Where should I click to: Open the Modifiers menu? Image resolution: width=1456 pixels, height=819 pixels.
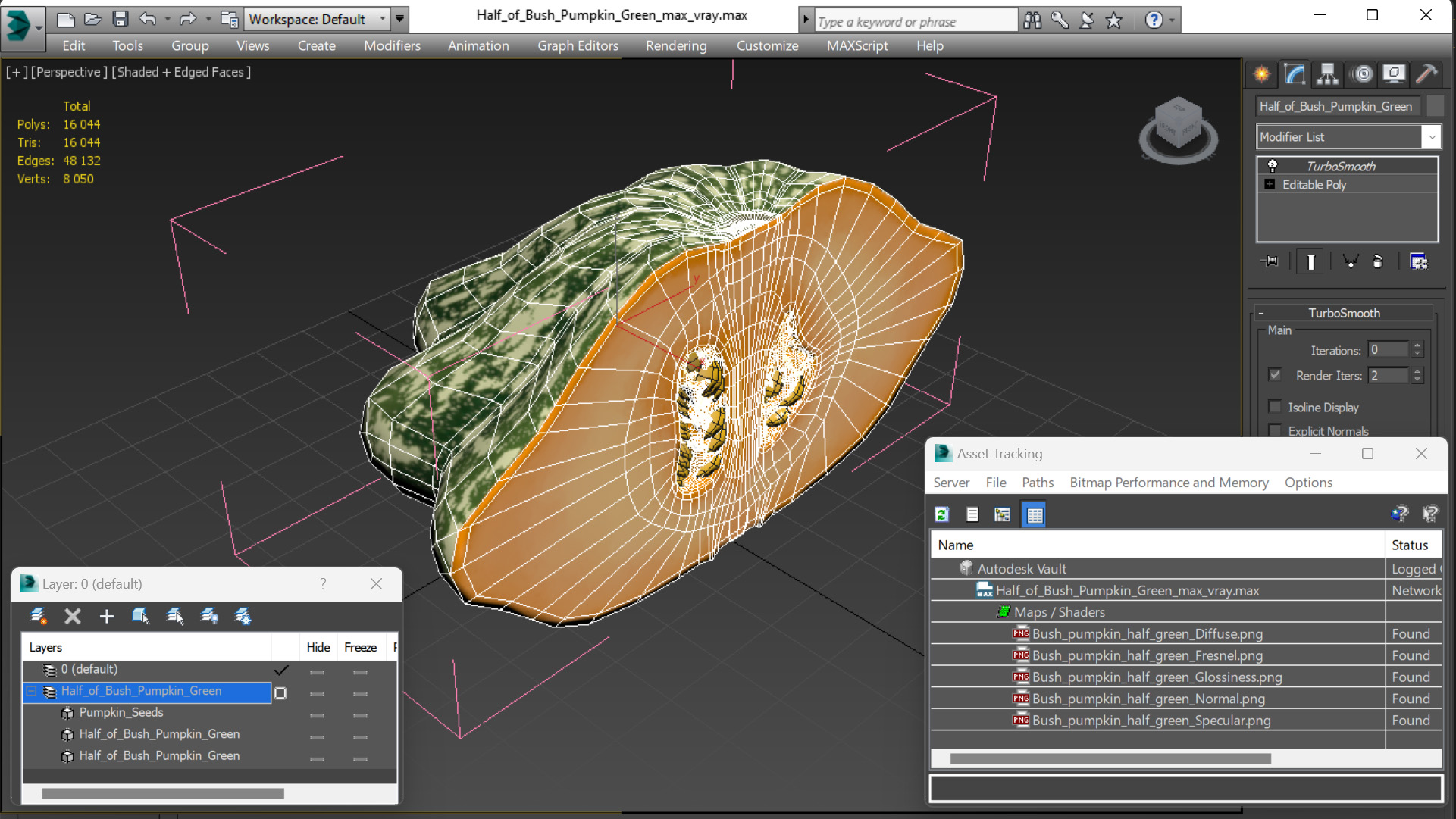[392, 45]
